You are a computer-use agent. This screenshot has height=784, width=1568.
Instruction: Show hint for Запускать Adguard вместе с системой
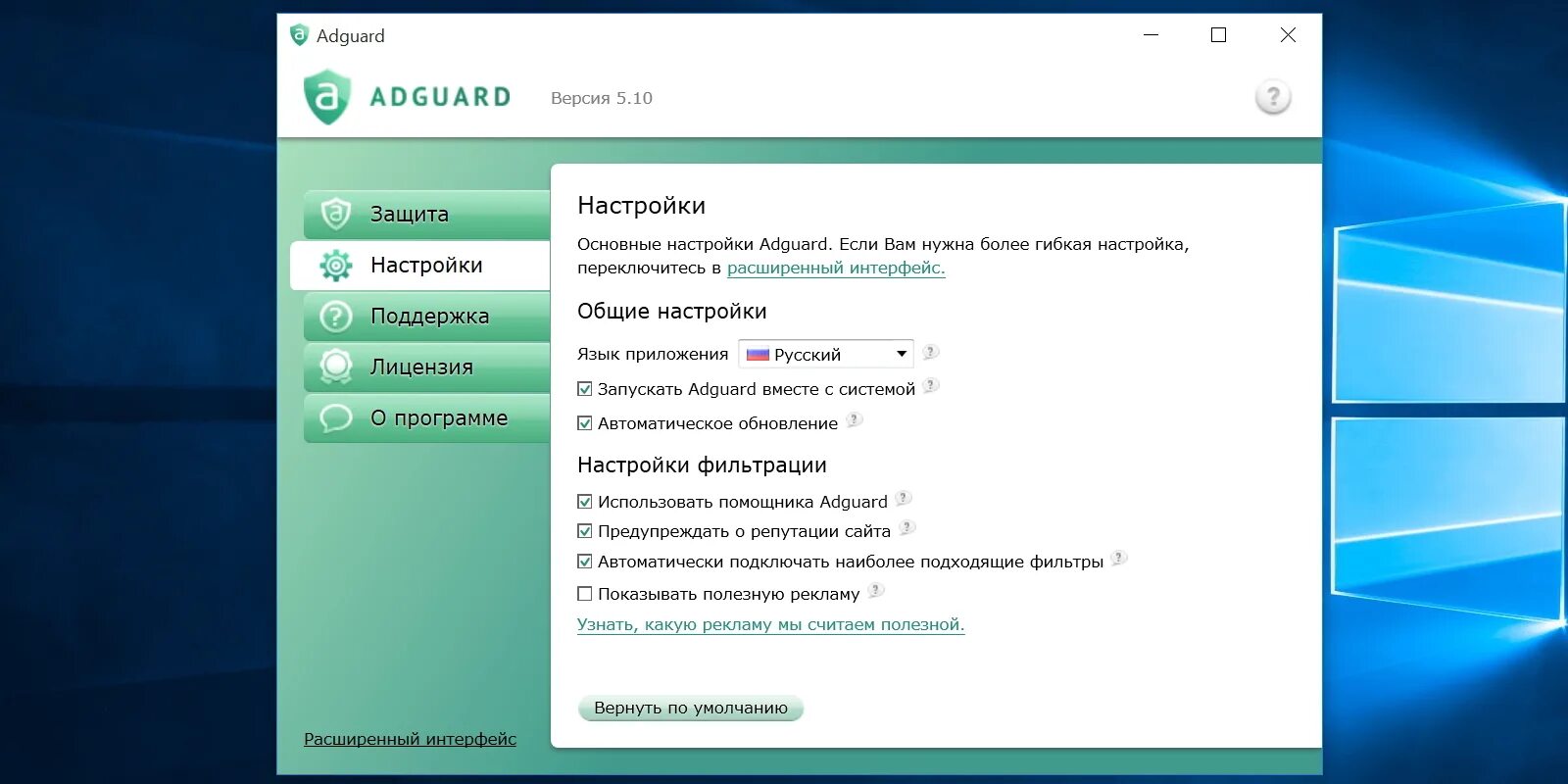[x=931, y=385]
